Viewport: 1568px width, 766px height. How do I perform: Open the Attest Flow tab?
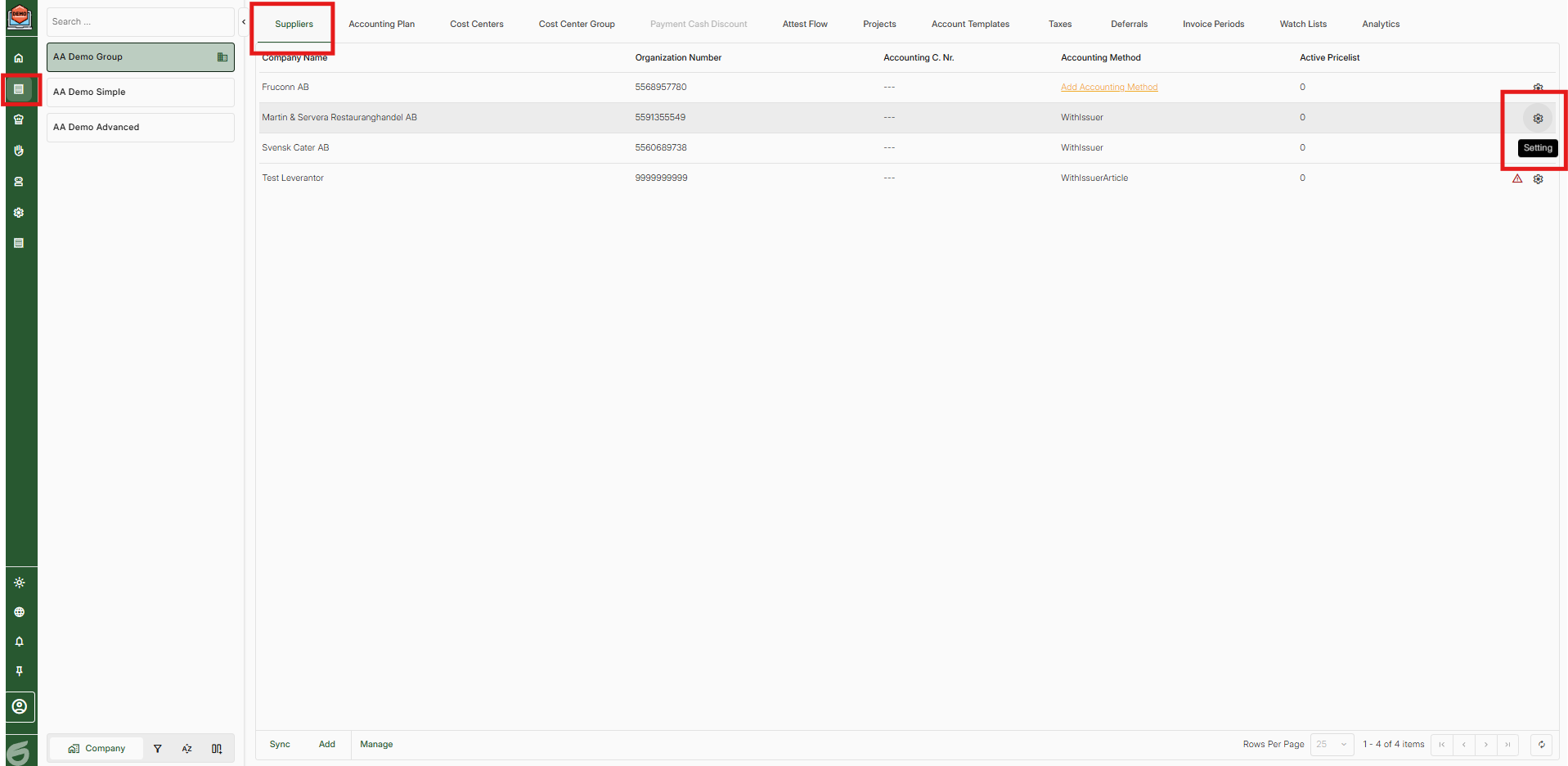[x=805, y=25]
